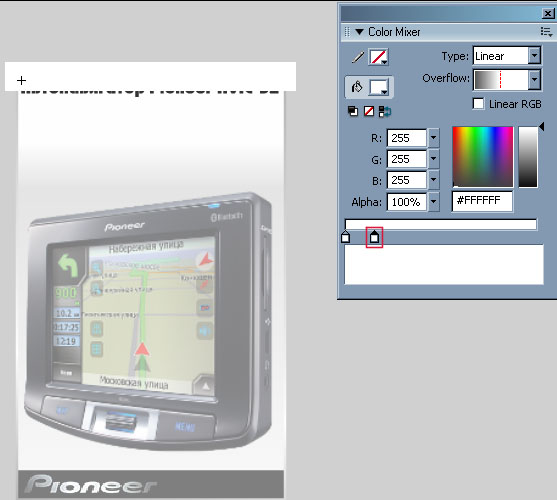The image size is (557, 500).
Task: Click the white gradient rectangle on stage
Action: pyautogui.click(x=150, y=76)
